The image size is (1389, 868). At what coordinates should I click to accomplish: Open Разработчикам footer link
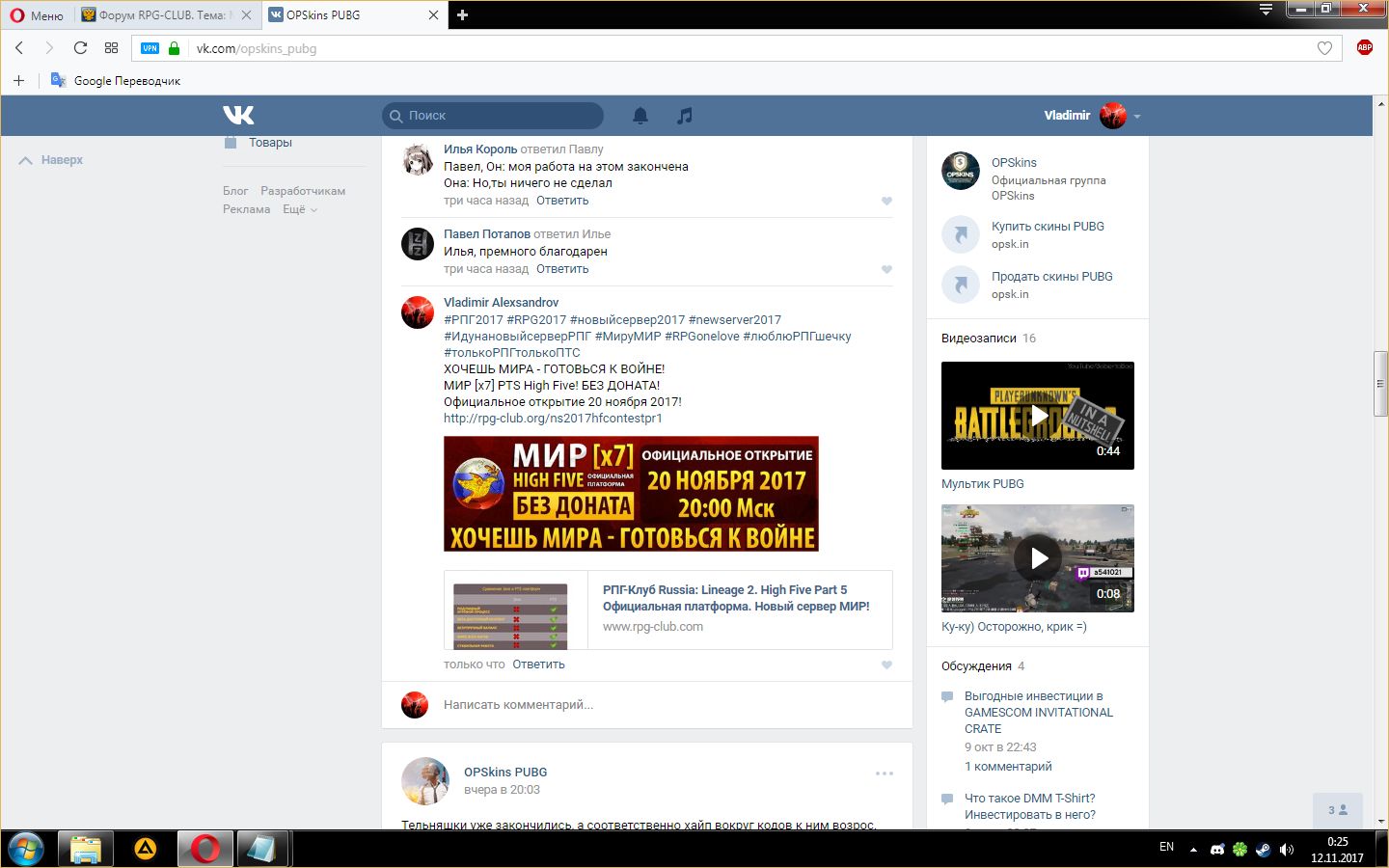(x=303, y=191)
